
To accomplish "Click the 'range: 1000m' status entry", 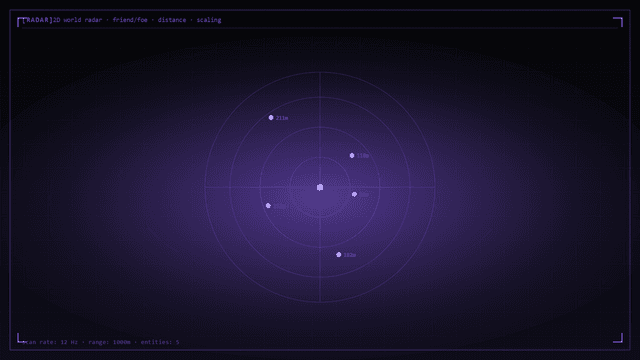I will (109, 342).
